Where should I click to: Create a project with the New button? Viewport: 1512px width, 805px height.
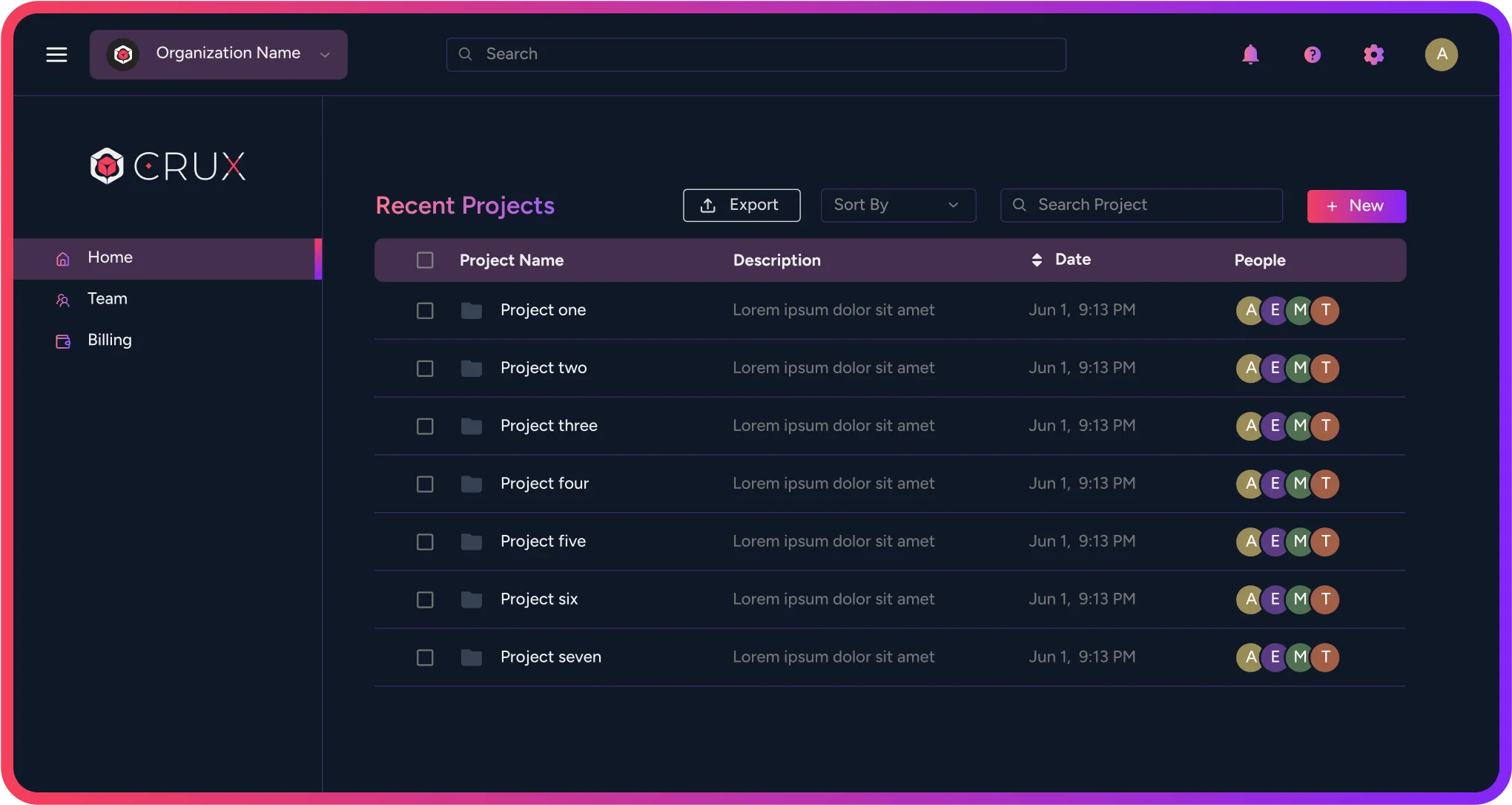(x=1356, y=206)
